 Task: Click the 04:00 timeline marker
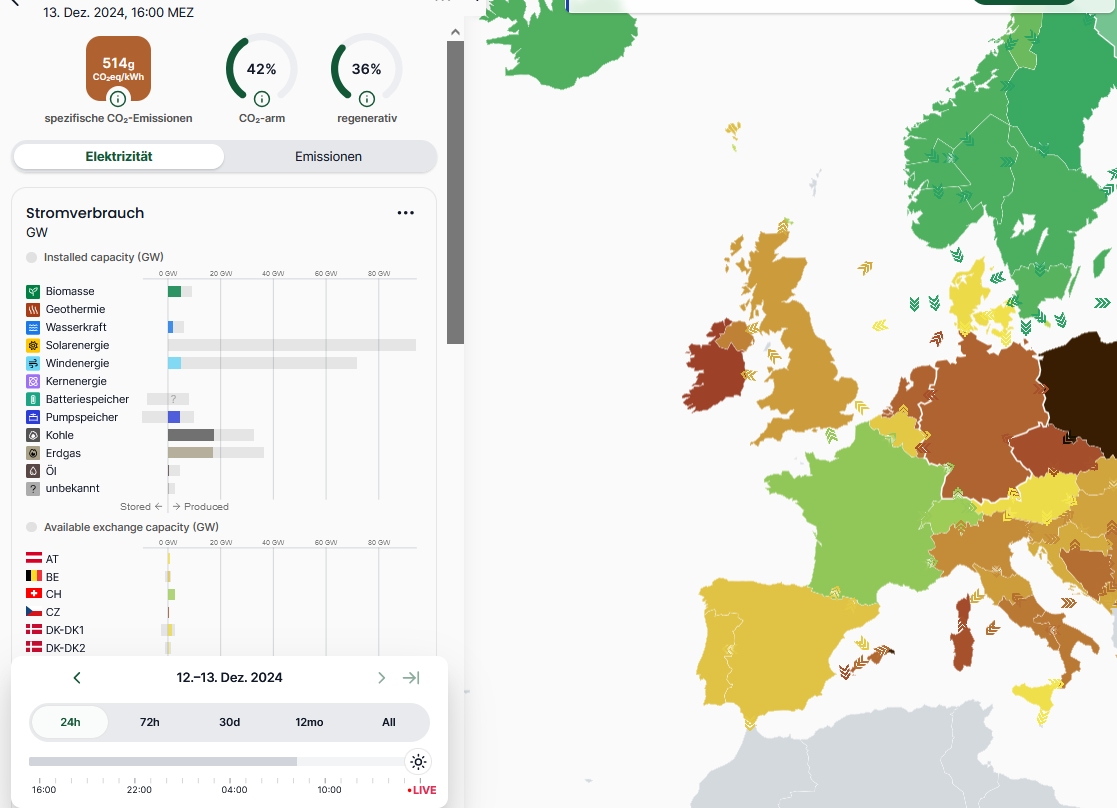point(234,789)
